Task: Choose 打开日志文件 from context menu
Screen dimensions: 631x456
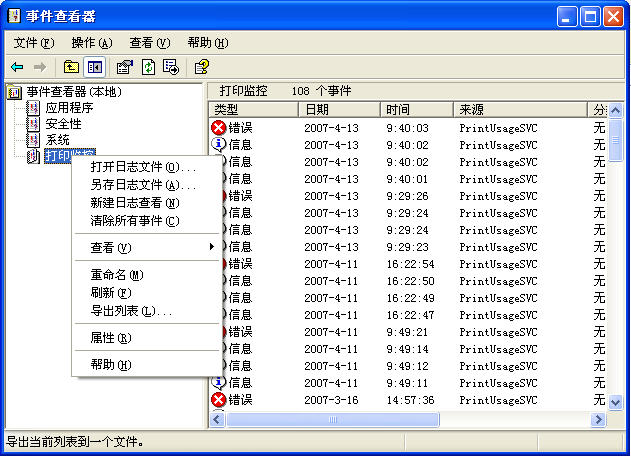Action: coord(143,167)
